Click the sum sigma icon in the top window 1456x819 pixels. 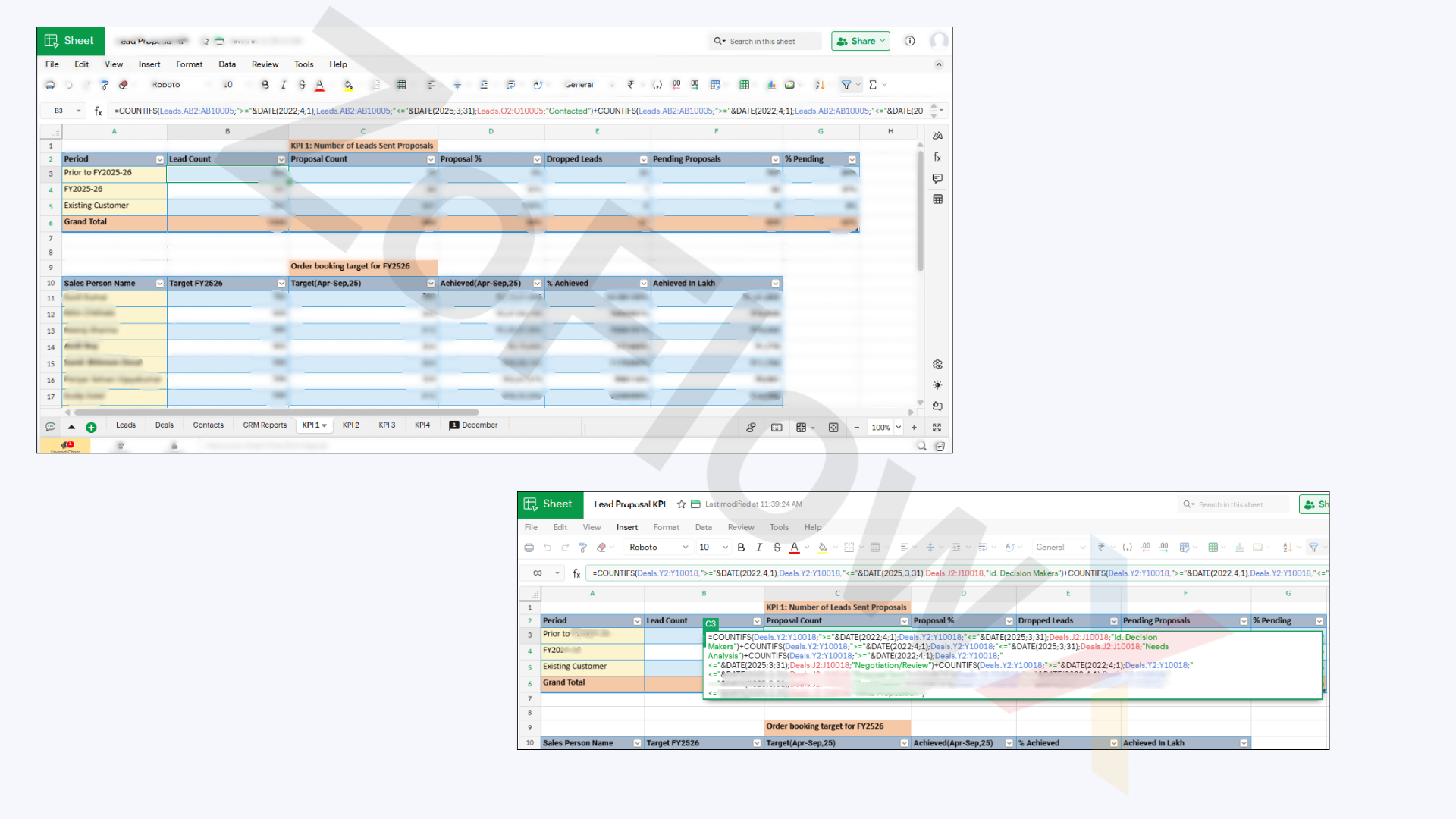click(873, 85)
